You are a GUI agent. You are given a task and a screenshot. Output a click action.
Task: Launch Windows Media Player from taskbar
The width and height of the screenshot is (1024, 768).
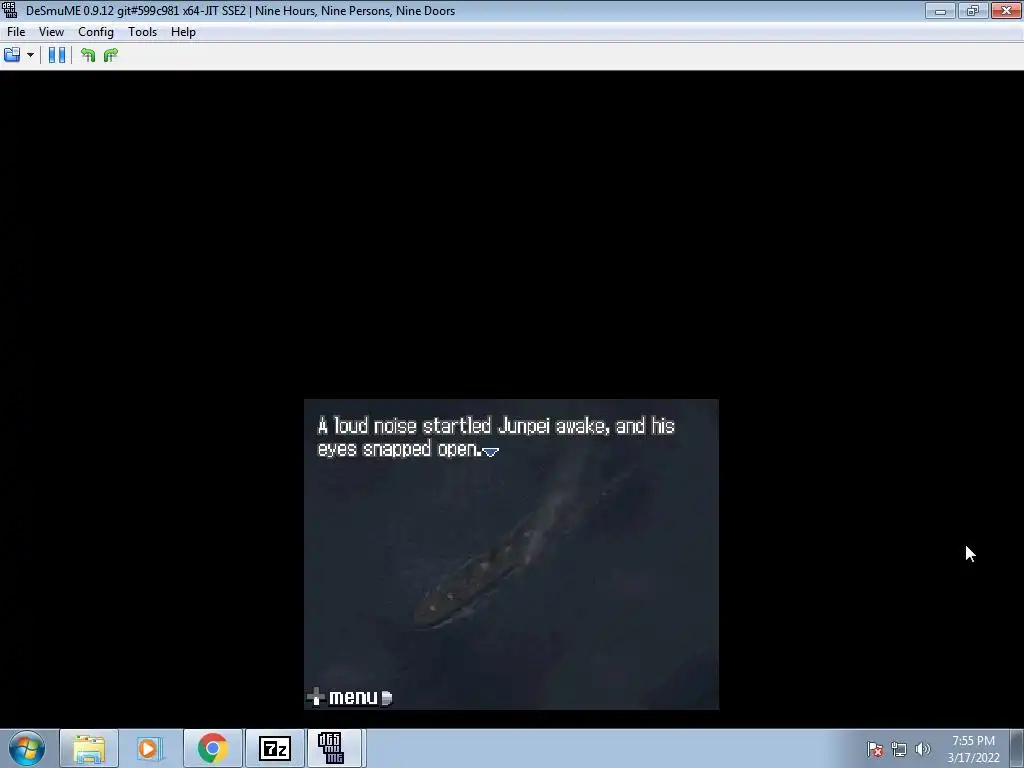coord(150,748)
